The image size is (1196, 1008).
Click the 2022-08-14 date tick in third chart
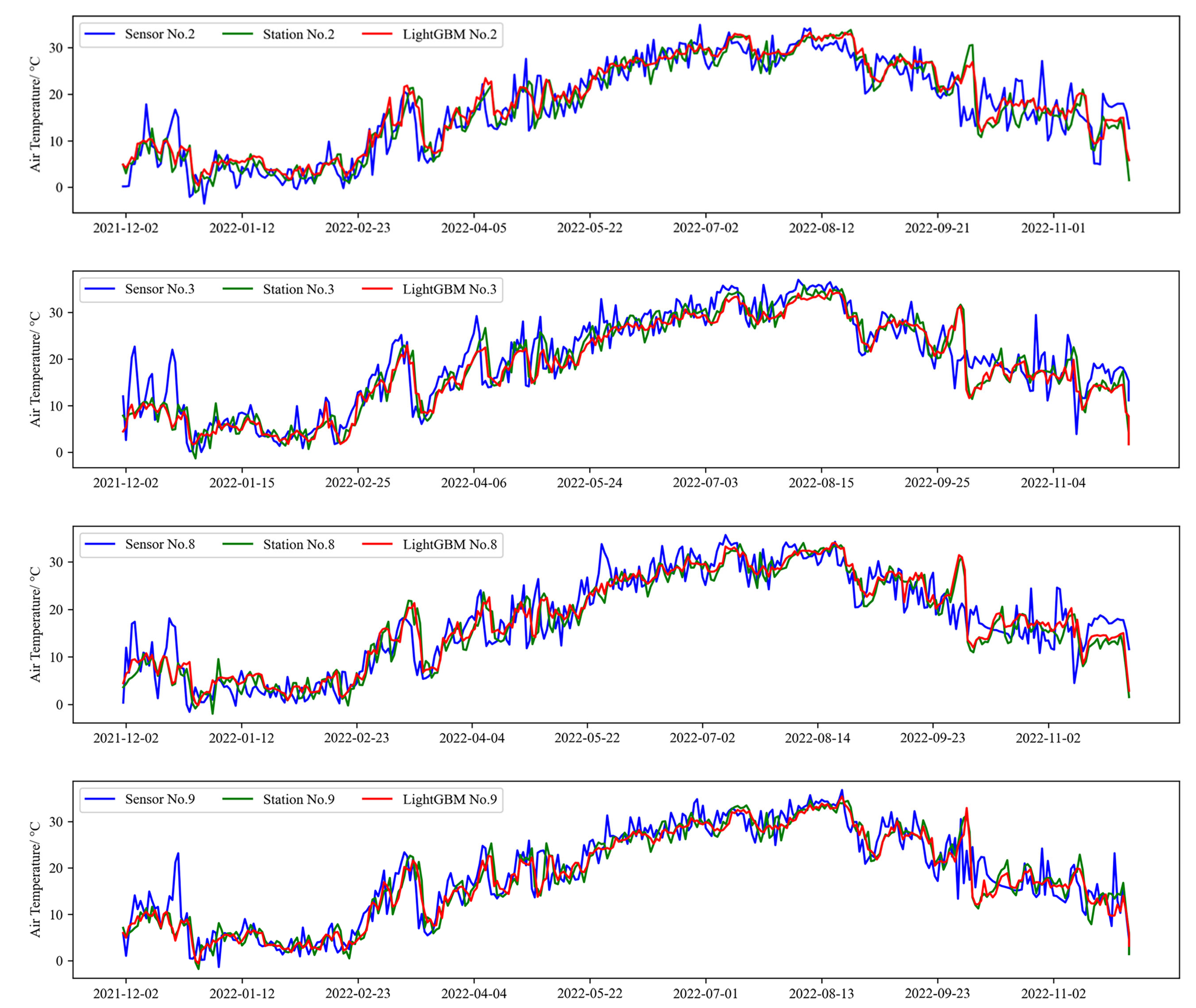(817, 738)
